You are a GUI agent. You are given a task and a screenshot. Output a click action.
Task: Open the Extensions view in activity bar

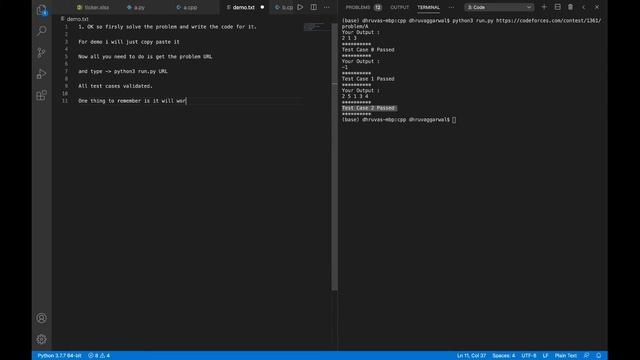(42, 96)
